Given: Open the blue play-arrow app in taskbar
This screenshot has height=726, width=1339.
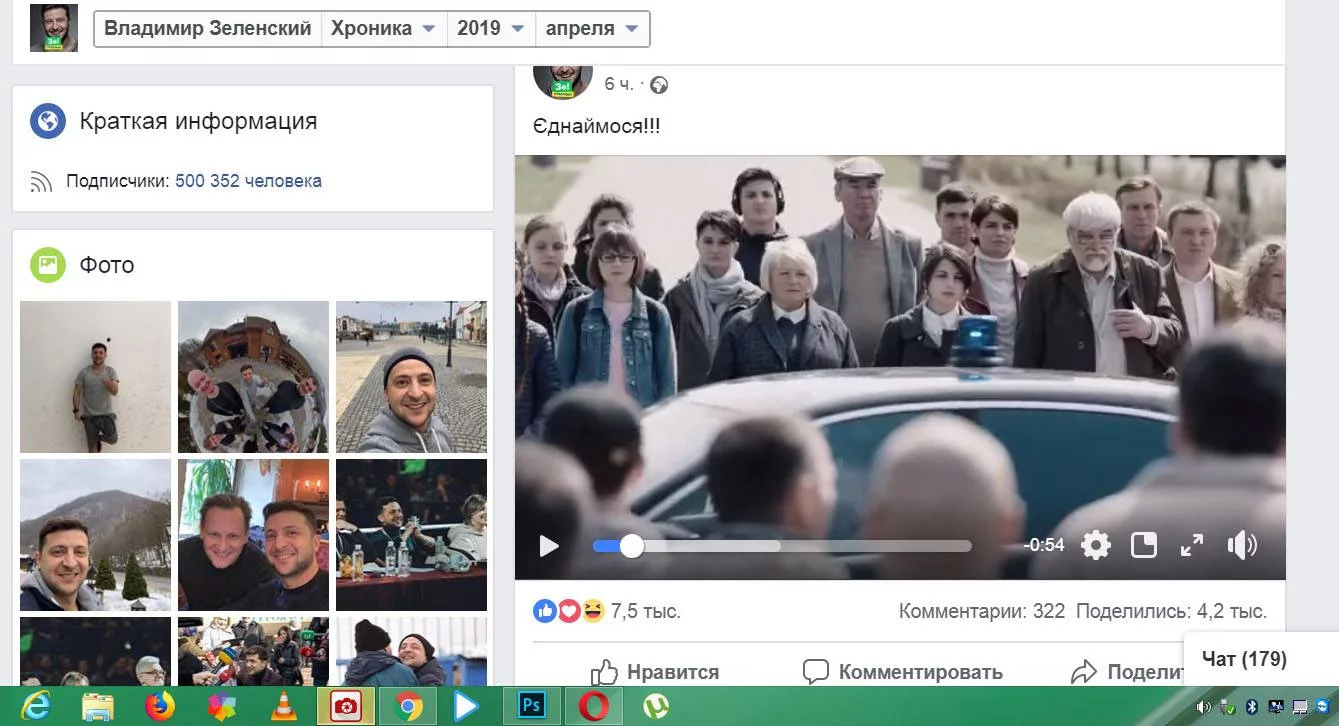Looking at the screenshot, I should pos(466,707).
